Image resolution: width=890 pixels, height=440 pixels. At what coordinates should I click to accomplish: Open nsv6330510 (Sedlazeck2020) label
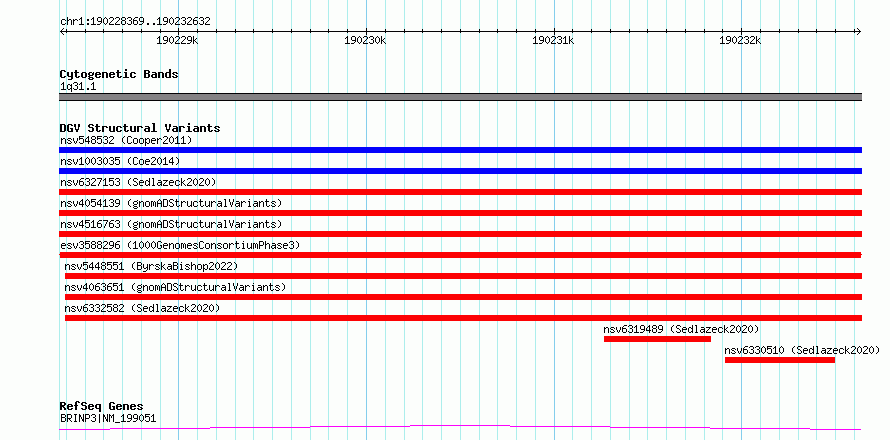click(803, 350)
